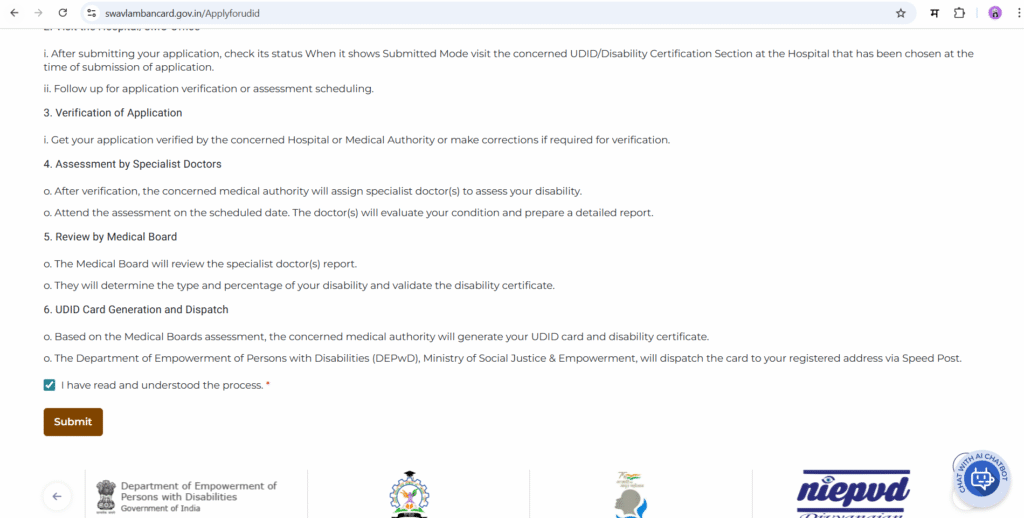This screenshot has height=518, width=1024.
Task: Click the head-profile silhouette institute logo
Action: pos(630,494)
